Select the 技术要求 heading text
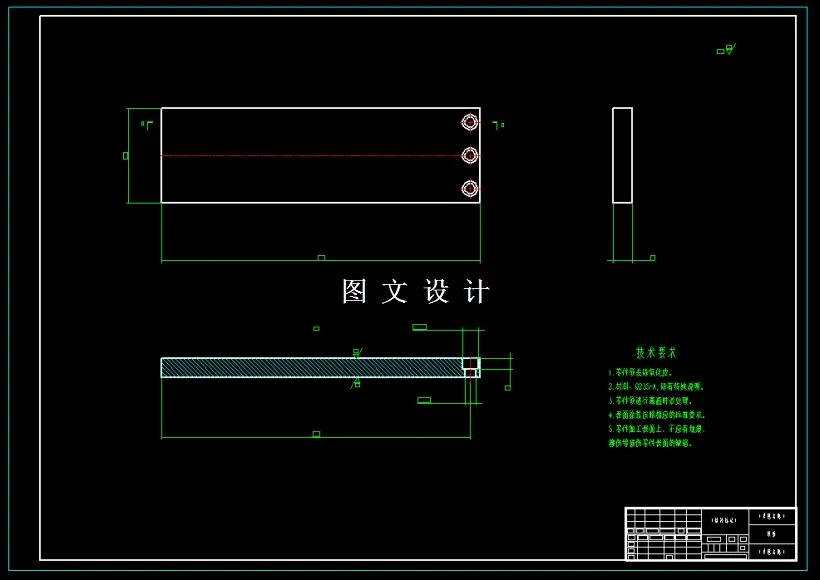Viewport: 820px width, 580px height. tap(656, 352)
